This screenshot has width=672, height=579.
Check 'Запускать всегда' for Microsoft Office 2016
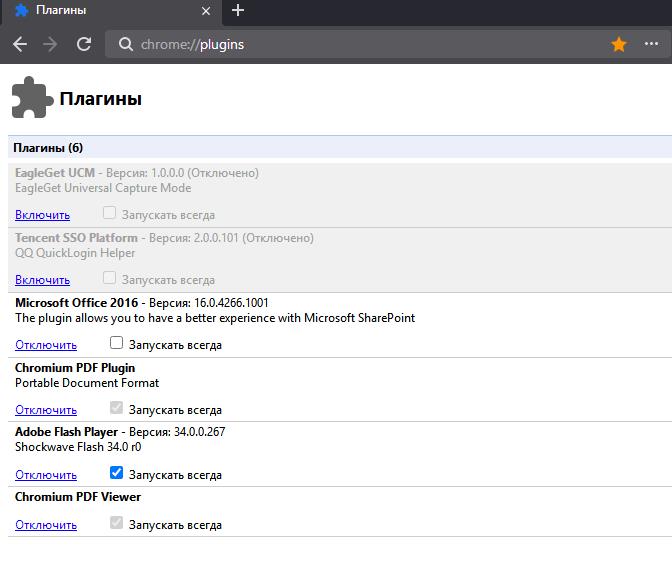[x=116, y=343]
